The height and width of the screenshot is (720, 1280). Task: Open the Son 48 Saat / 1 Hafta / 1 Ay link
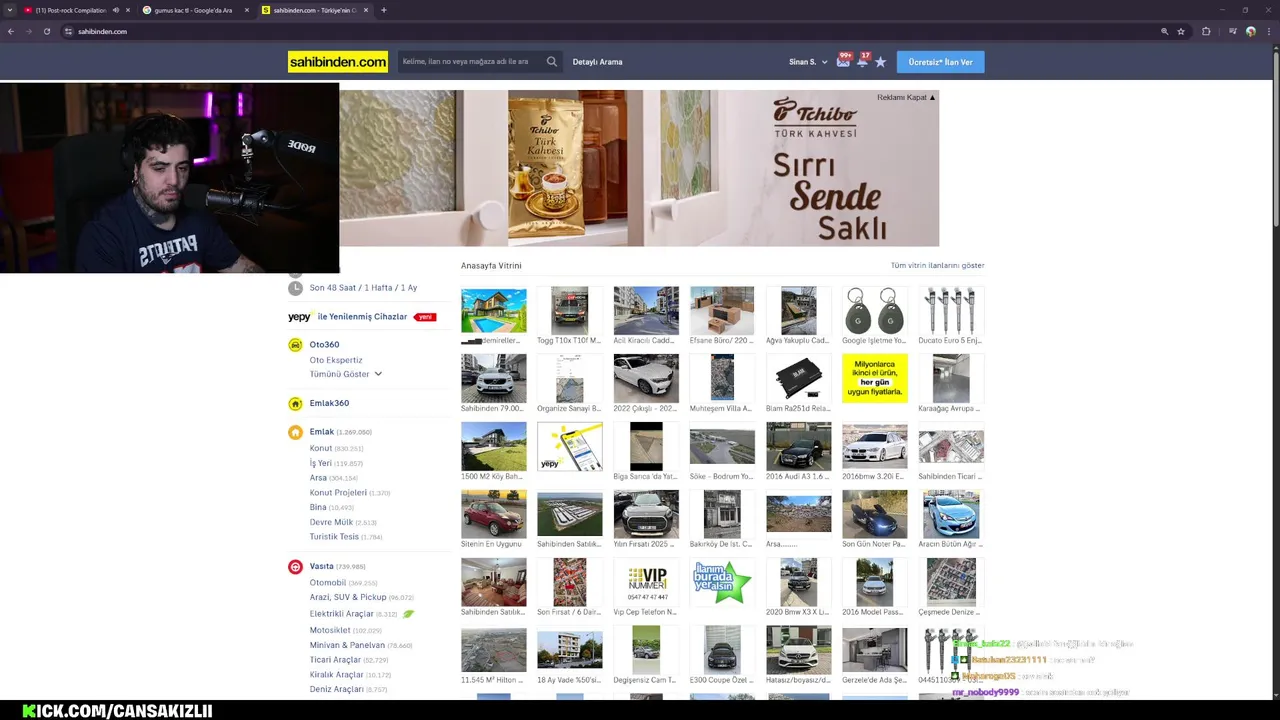click(363, 288)
